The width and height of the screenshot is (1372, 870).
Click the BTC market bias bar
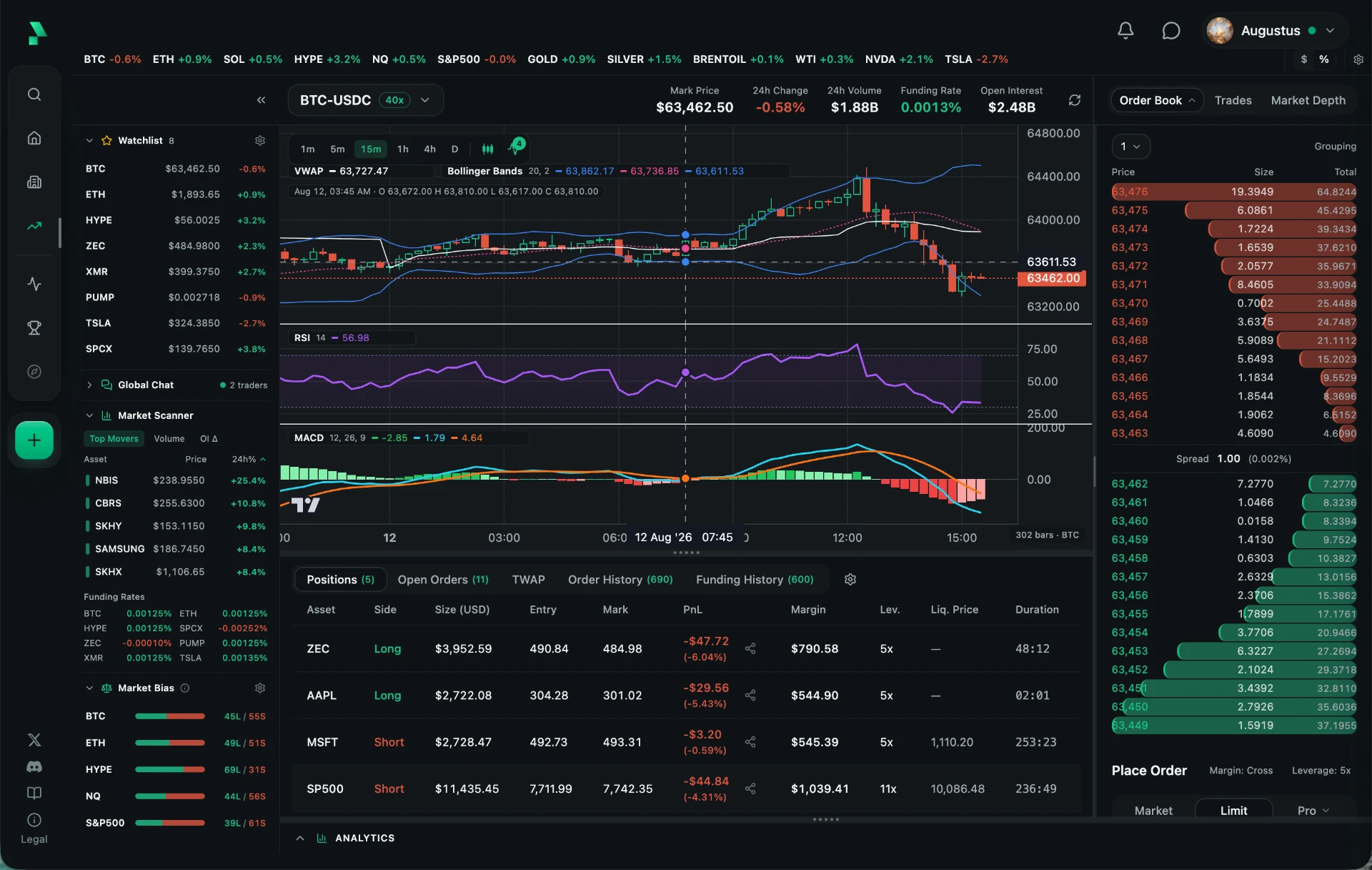tap(170, 716)
